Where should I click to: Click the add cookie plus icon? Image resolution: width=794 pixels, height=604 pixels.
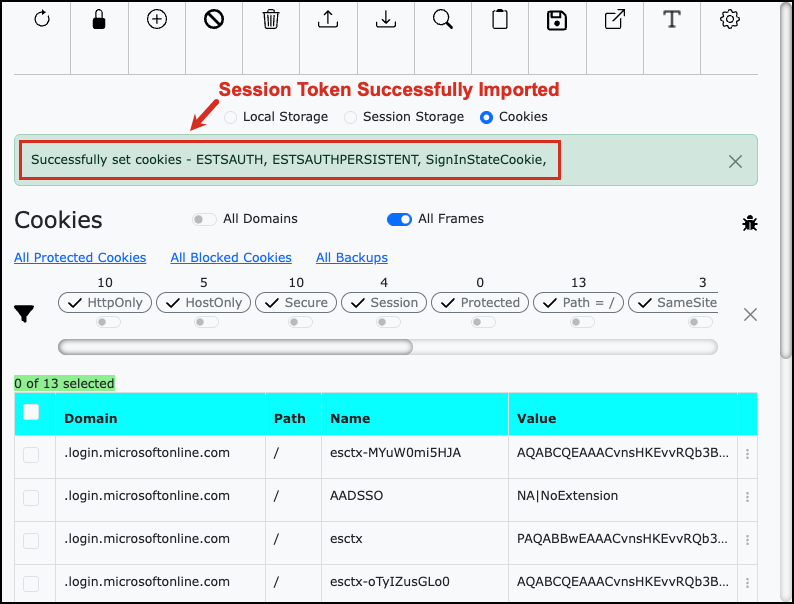pos(157,20)
